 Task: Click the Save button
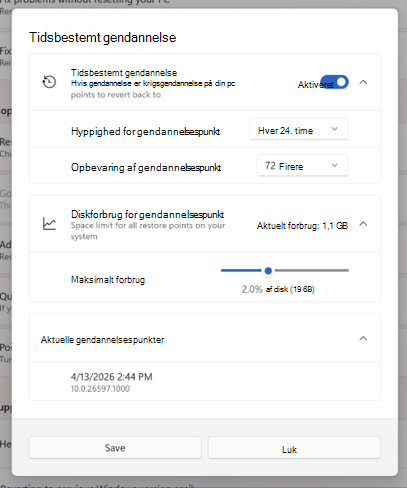point(115,448)
